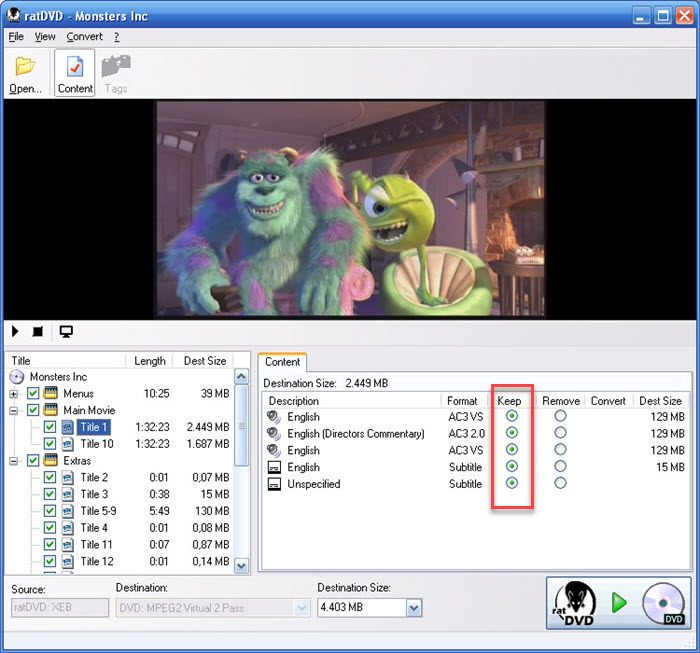The image size is (700, 653).
Task: Select Title 10 tree row
Action: click(97, 444)
